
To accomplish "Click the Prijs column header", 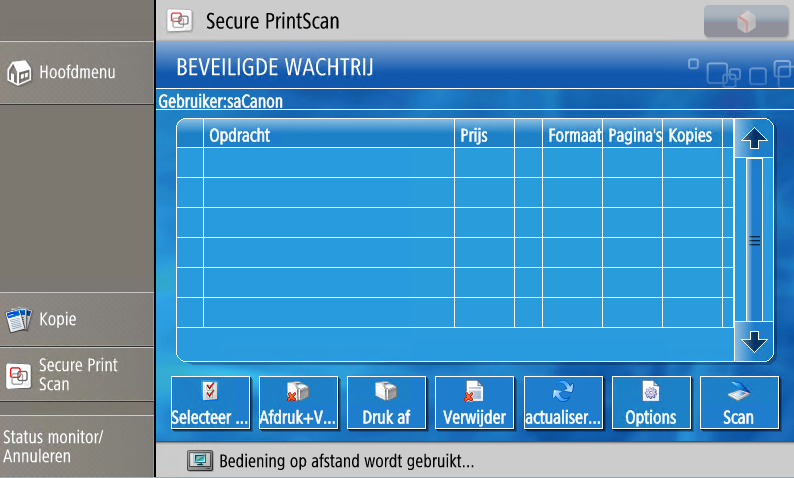I will click(x=485, y=135).
